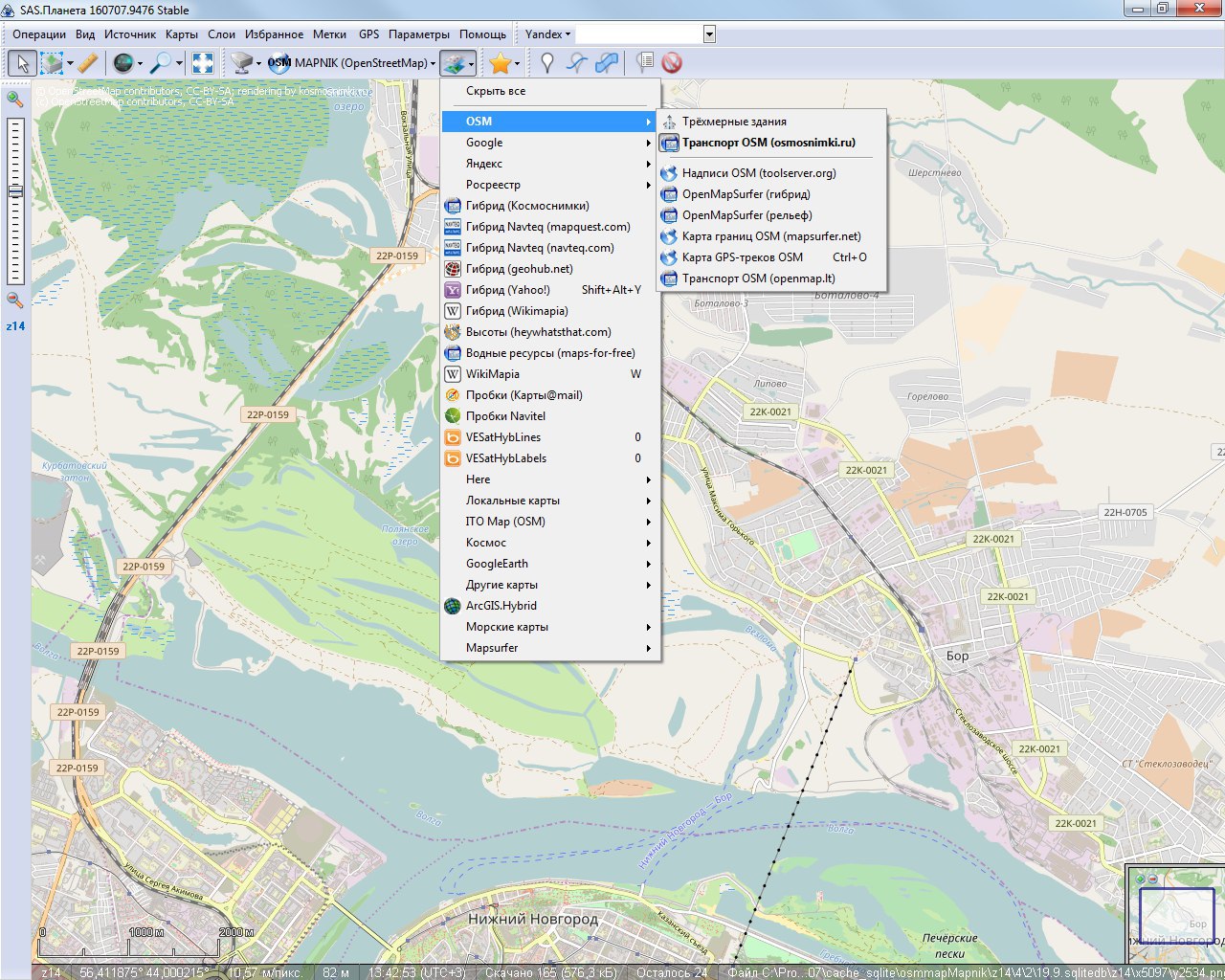Toggle Транспорт OSM (openmap.lt) layer
Screen dimensions: 1225x980
(x=771, y=278)
